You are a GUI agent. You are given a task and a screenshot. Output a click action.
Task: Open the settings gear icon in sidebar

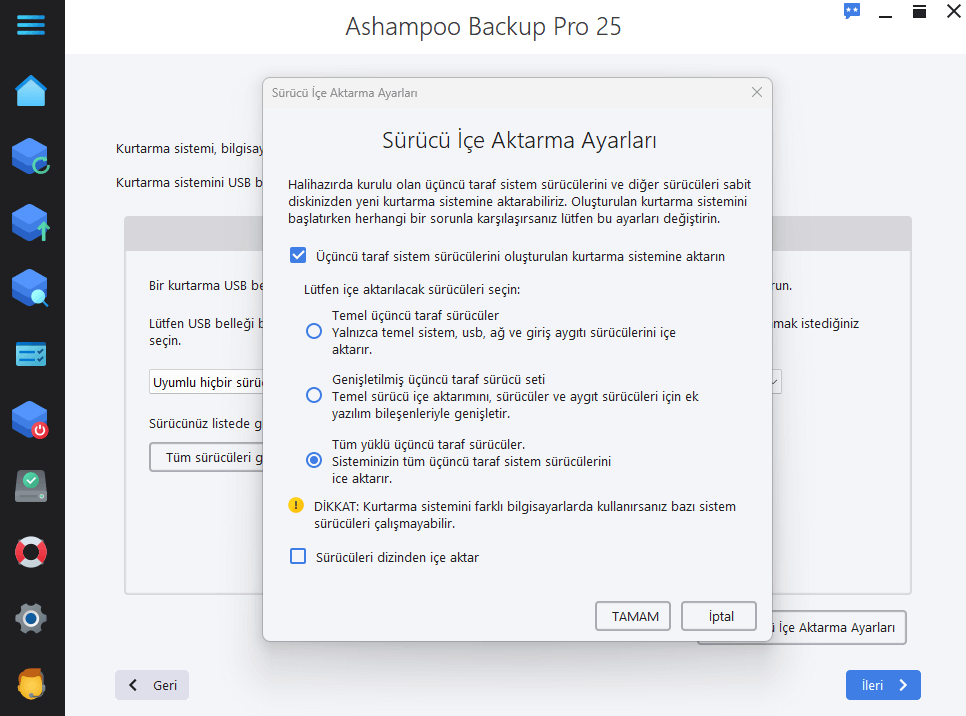(x=31, y=619)
